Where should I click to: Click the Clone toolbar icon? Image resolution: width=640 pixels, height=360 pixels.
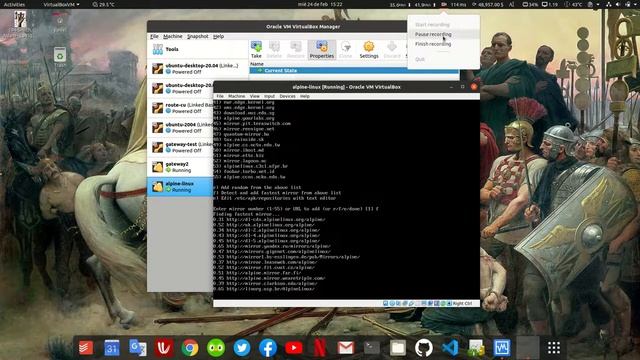click(345, 49)
